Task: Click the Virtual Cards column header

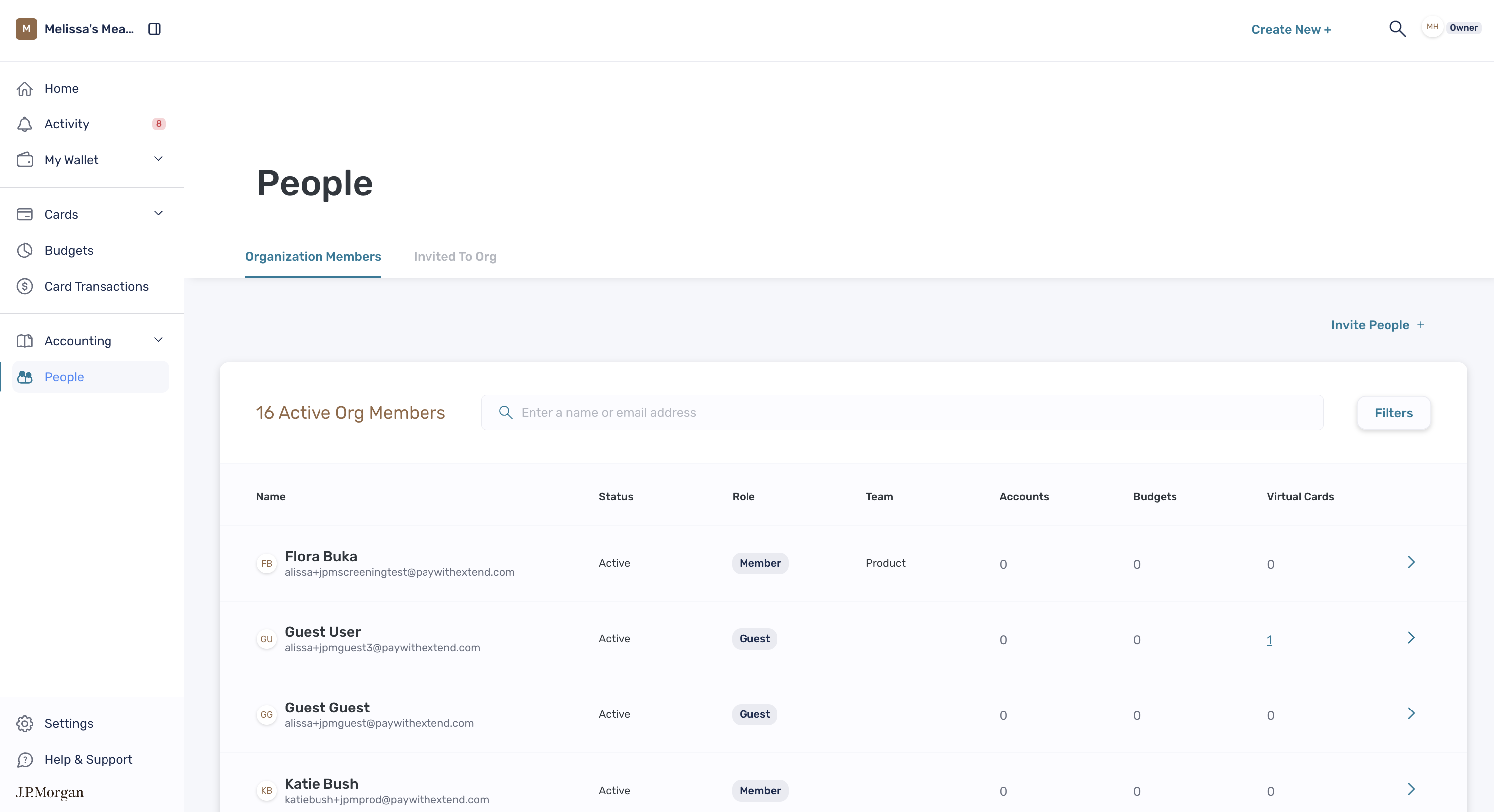Action: [1300, 497]
